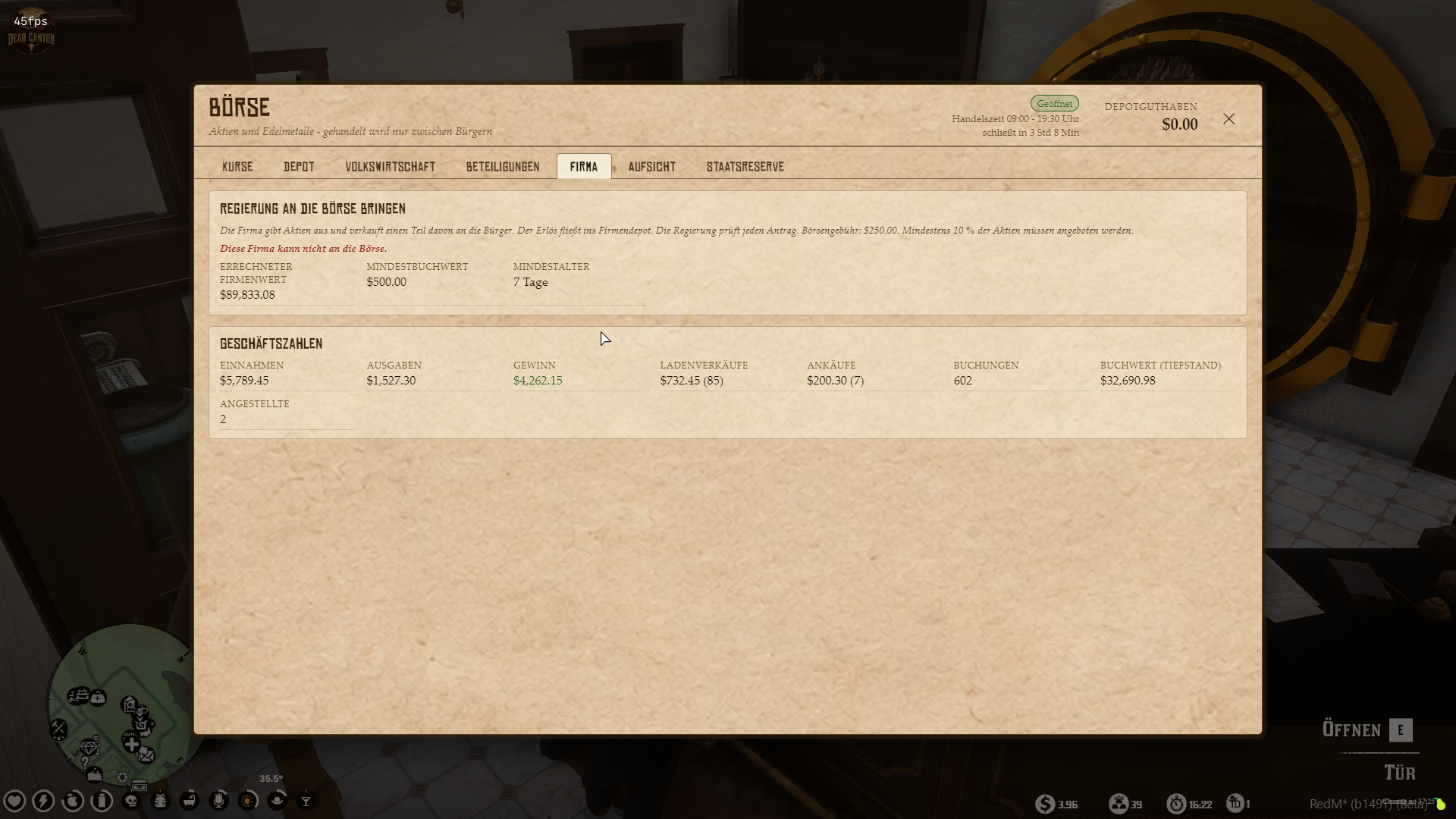Click the microphone voice icon
This screenshot has width=1456, height=819.
point(218,801)
